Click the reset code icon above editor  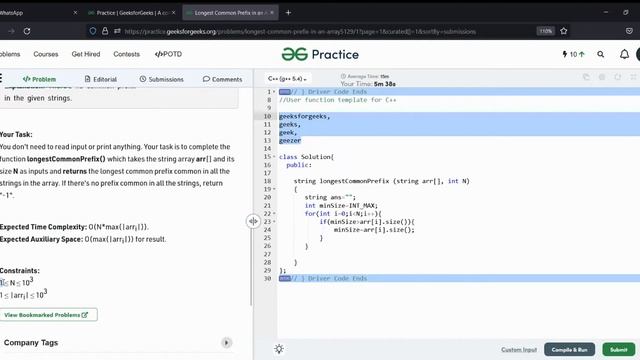pyautogui.click(x=618, y=77)
